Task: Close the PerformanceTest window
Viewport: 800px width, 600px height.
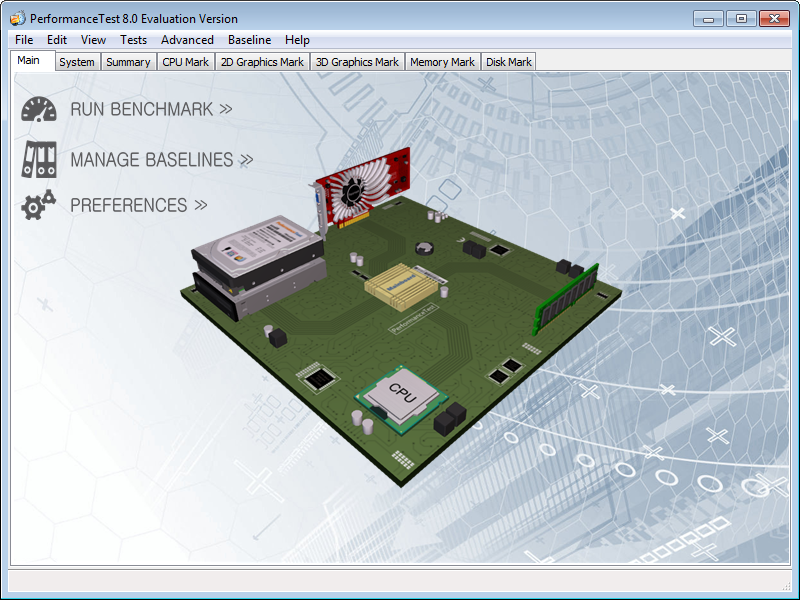Action: (774, 19)
